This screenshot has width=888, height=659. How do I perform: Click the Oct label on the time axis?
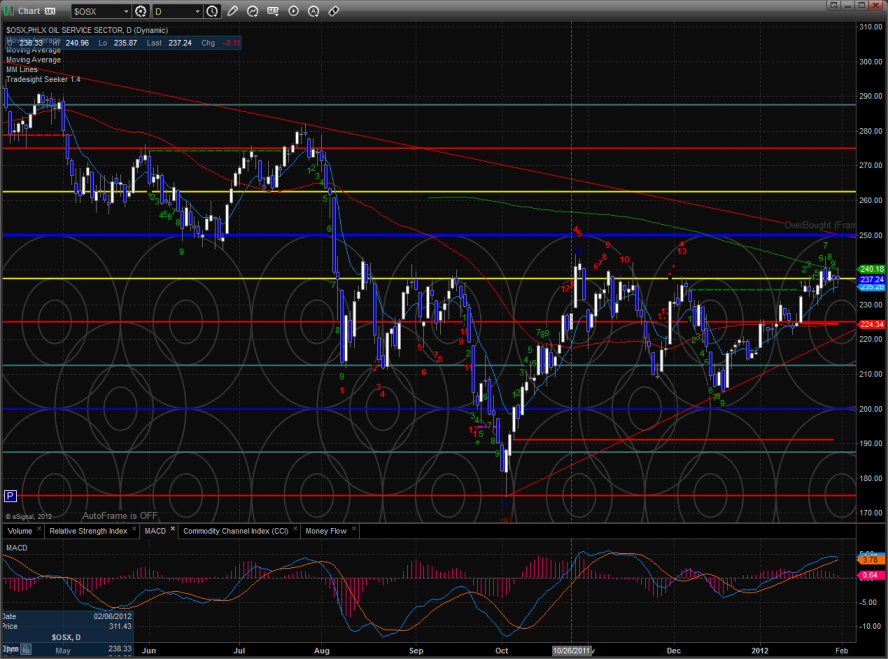(502, 651)
